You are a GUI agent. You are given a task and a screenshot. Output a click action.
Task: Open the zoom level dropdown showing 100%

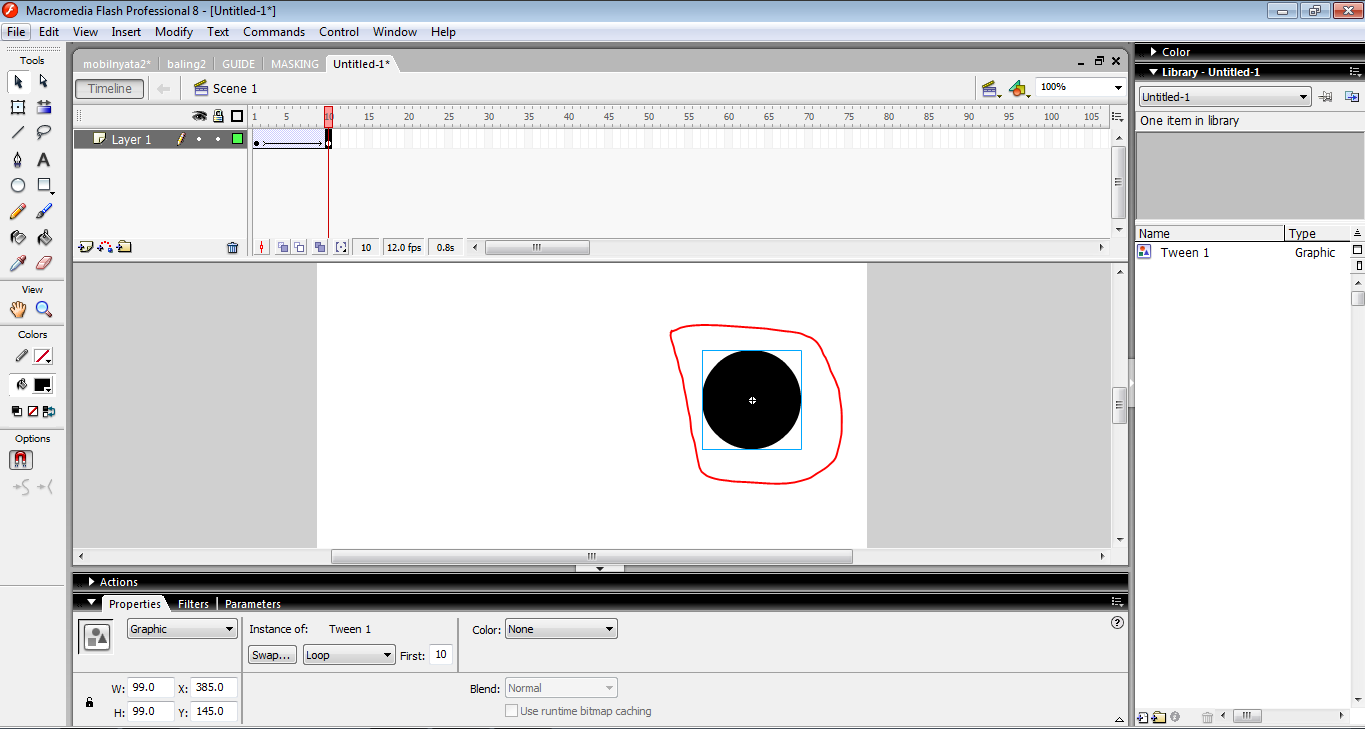click(x=1117, y=87)
